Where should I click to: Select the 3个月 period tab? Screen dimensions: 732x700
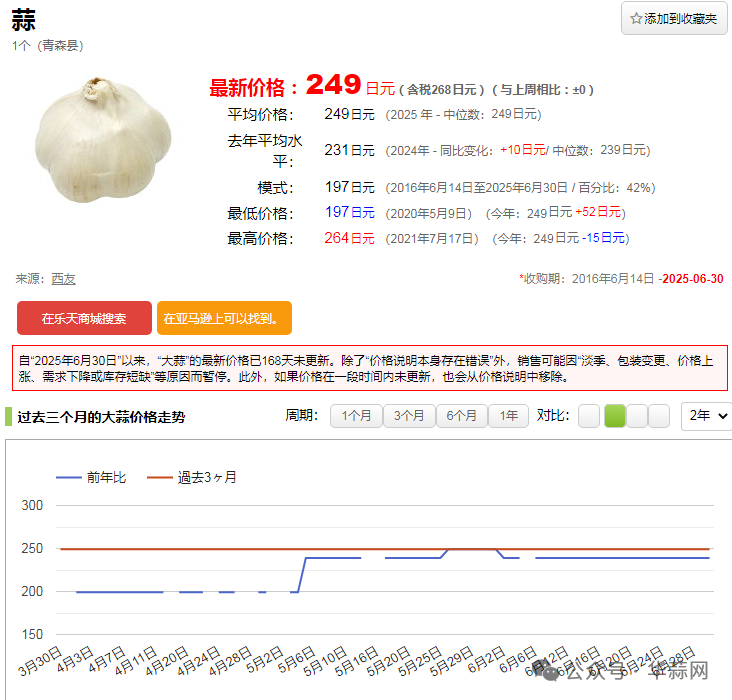[x=408, y=416]
